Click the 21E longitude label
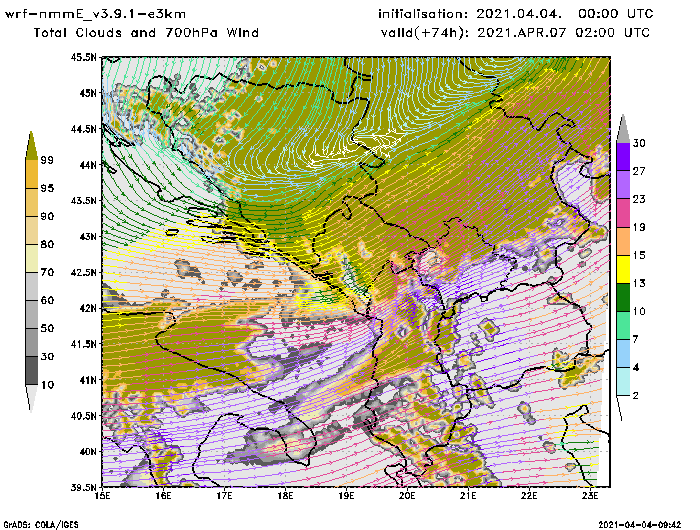This screenshot has height=530, width=700. [x=468, y=496]
